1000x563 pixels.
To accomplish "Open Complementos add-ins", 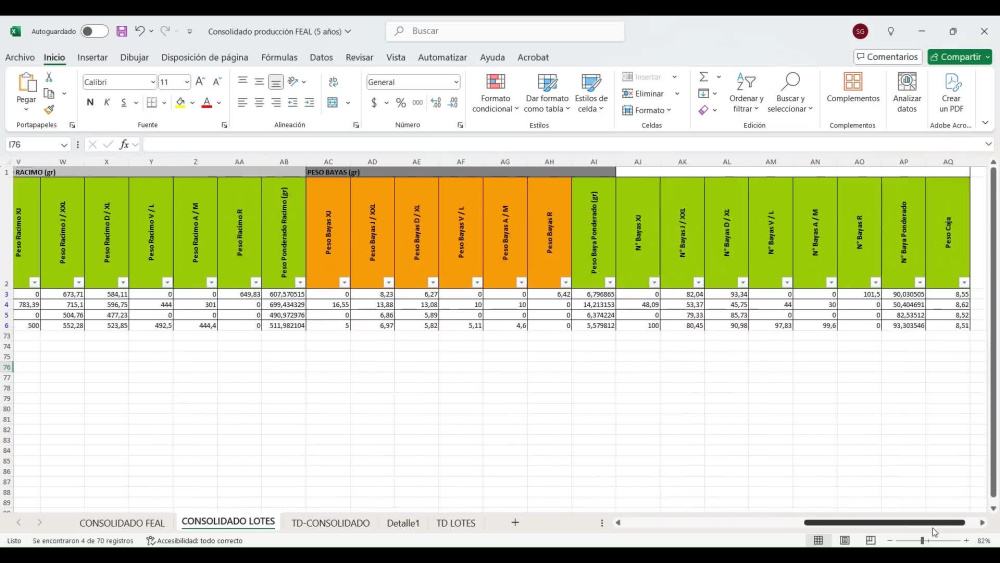I will pyautogui.click(x=853, y=87).
